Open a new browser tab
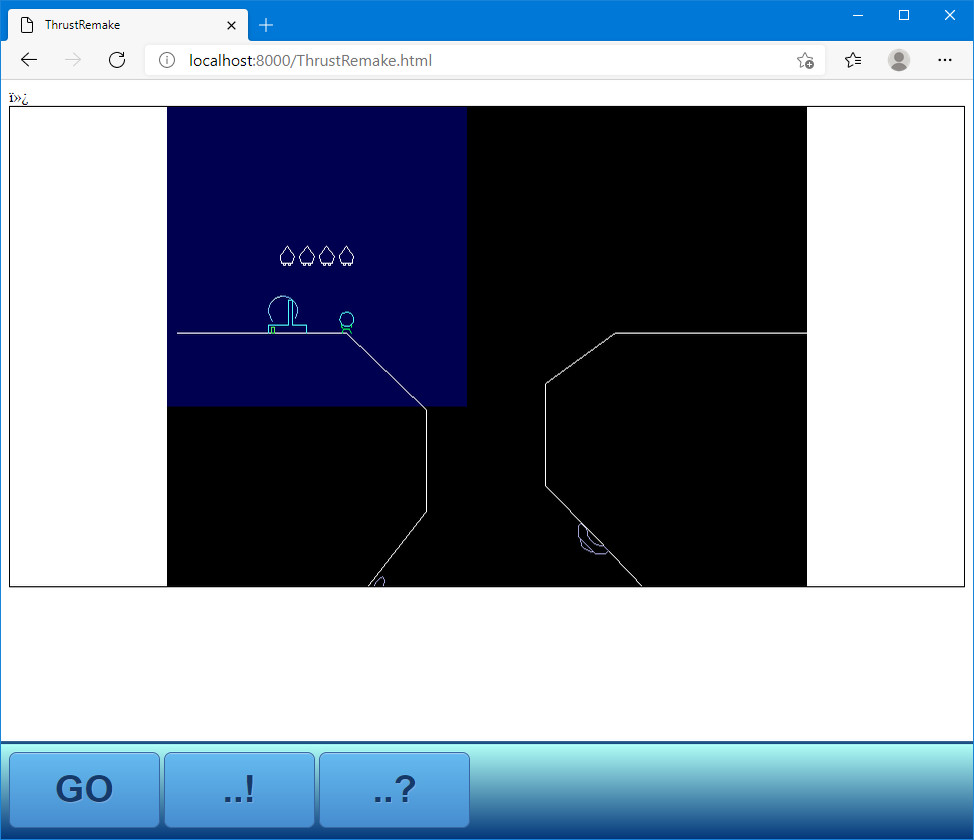The height and width of the screenshot is (840, 974). point(265,25)
